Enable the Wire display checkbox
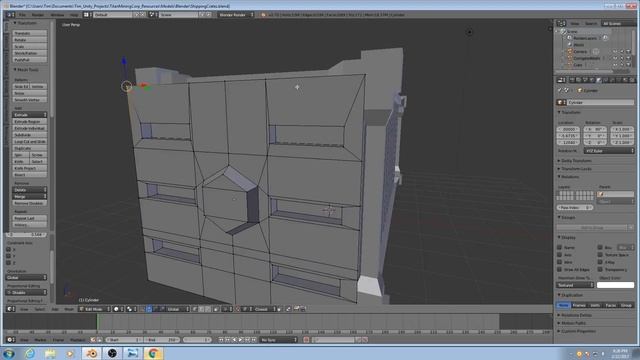 pos(560,262)
